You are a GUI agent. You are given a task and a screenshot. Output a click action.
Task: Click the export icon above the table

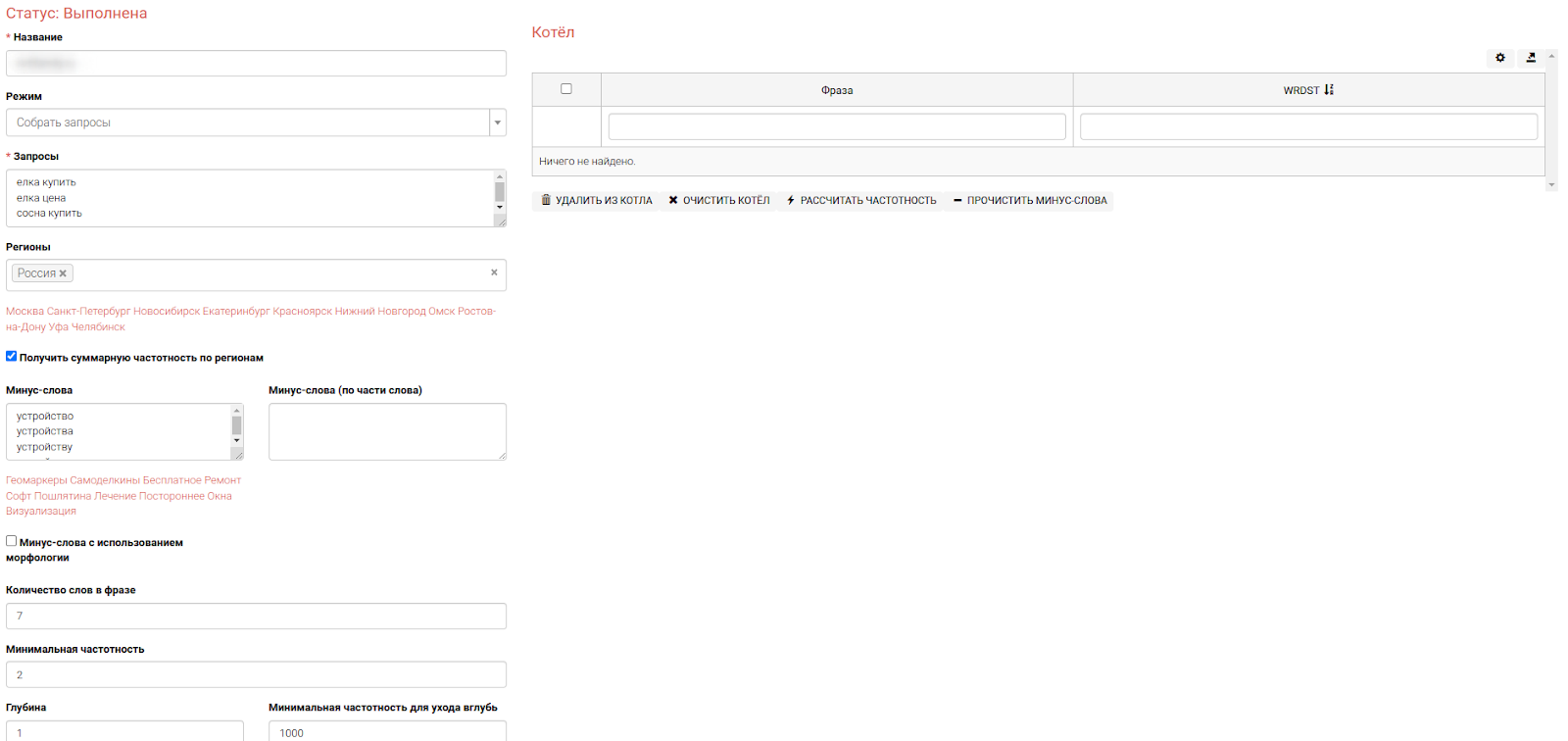[x=1531, y=58]
